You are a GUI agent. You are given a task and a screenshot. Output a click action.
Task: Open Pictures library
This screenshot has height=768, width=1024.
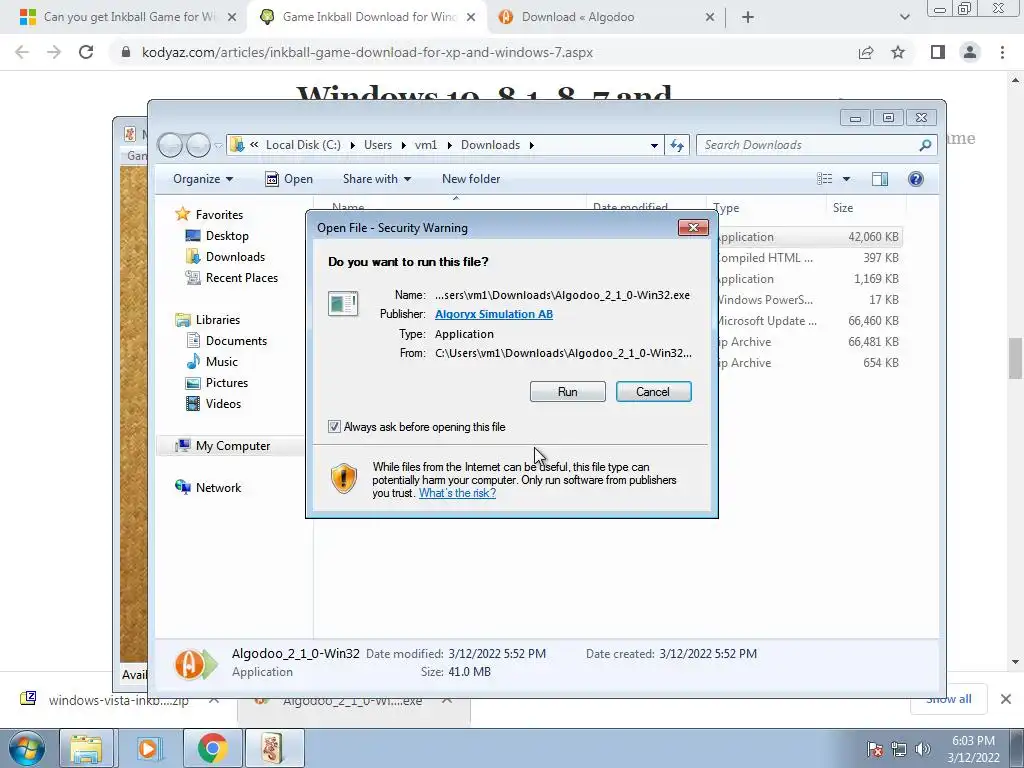(227, 383)
